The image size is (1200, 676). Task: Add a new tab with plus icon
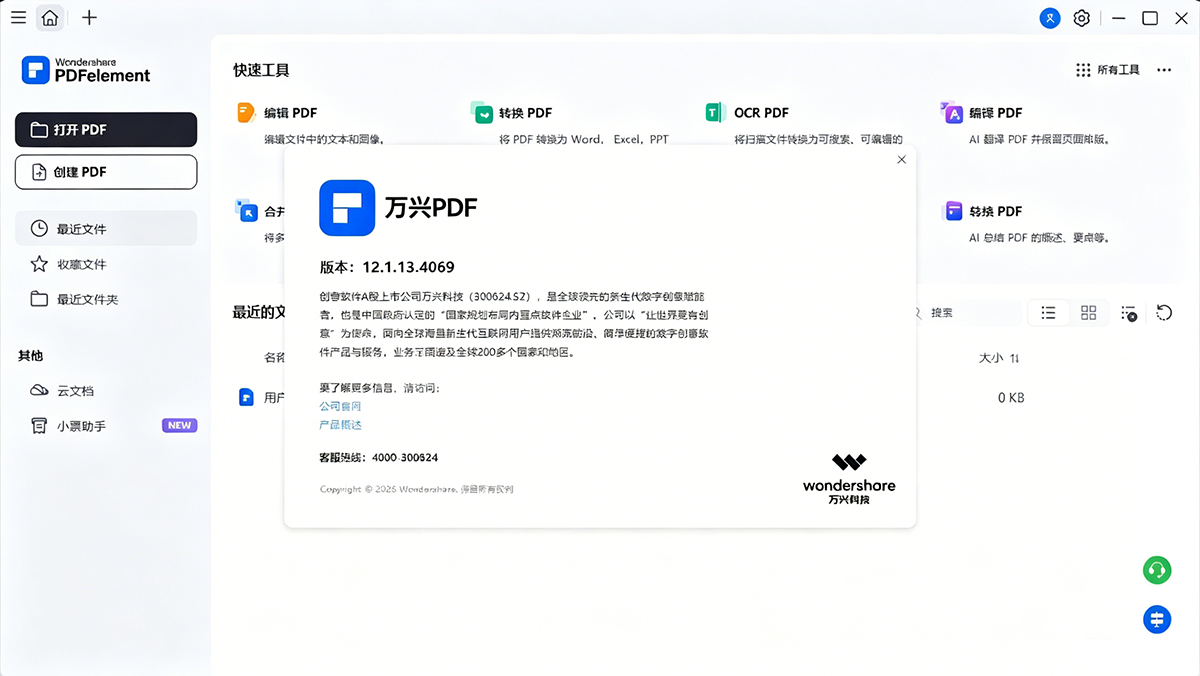pyautogui.click(x=89, y=17)
